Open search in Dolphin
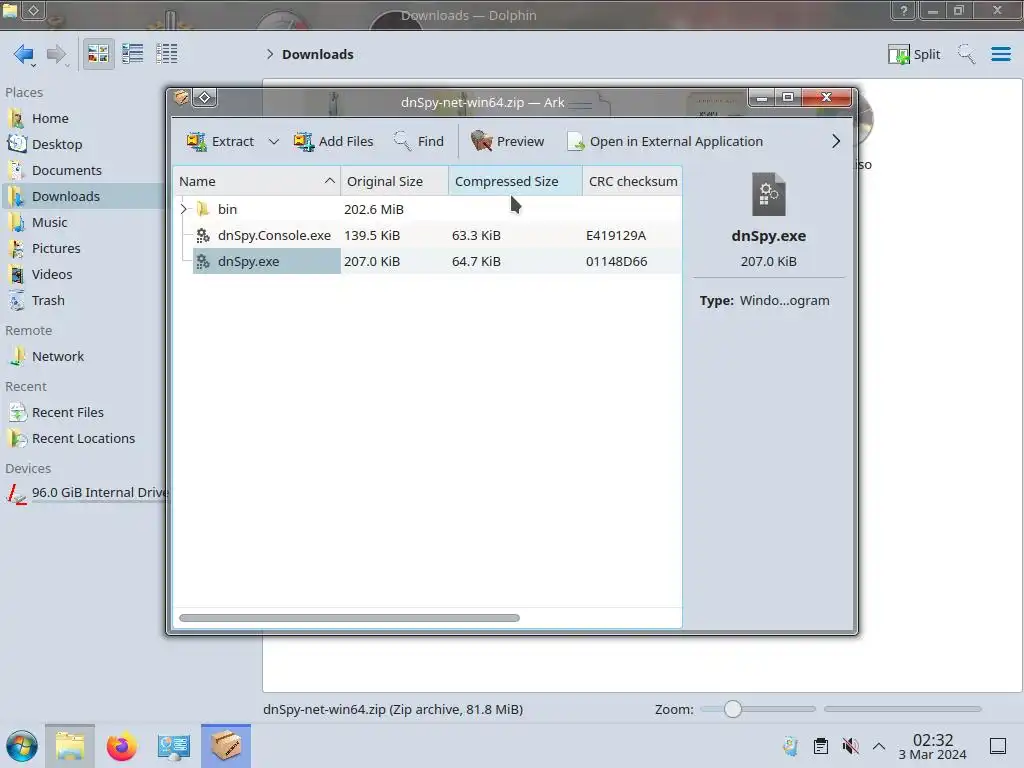The image size is (1024, 768). (966, 54)
